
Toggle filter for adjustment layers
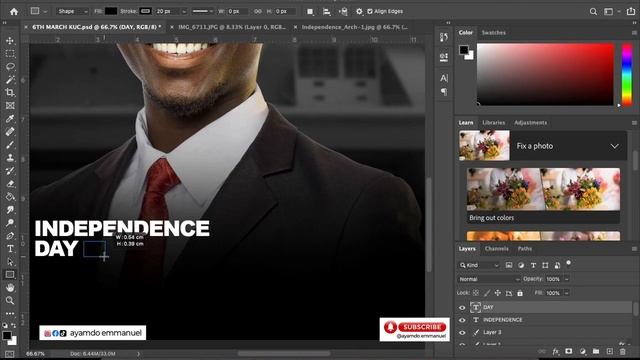(521, 265)
